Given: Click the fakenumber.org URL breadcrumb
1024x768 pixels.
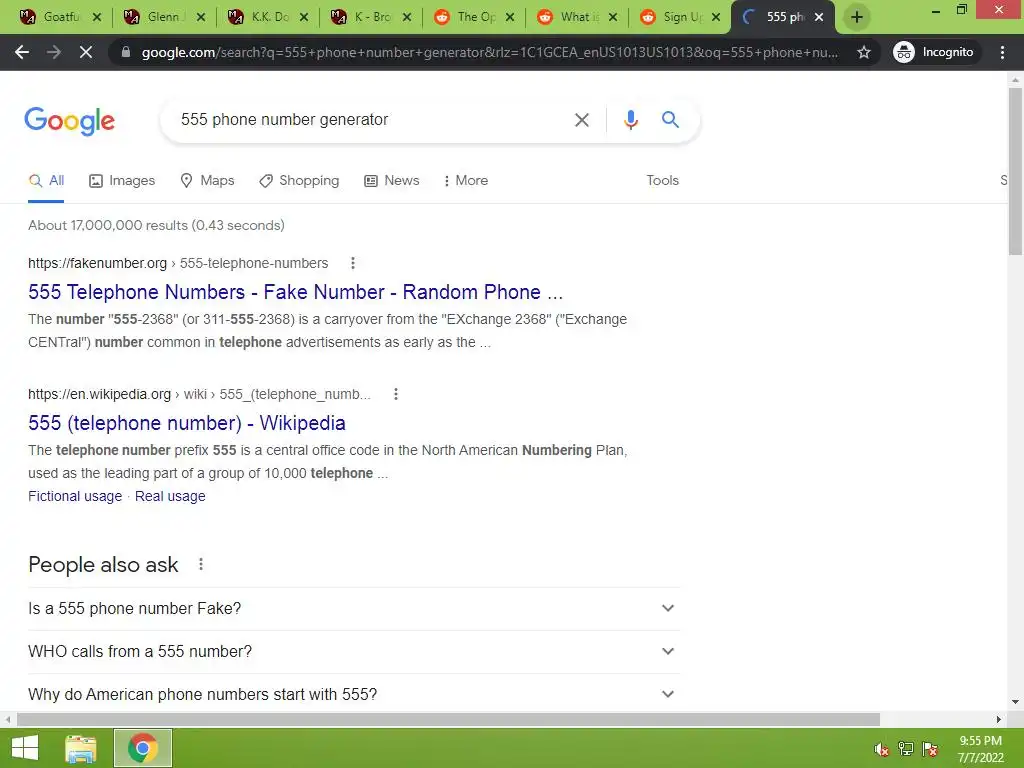Looking at the screenshot, I should click(x=178, y=263).
